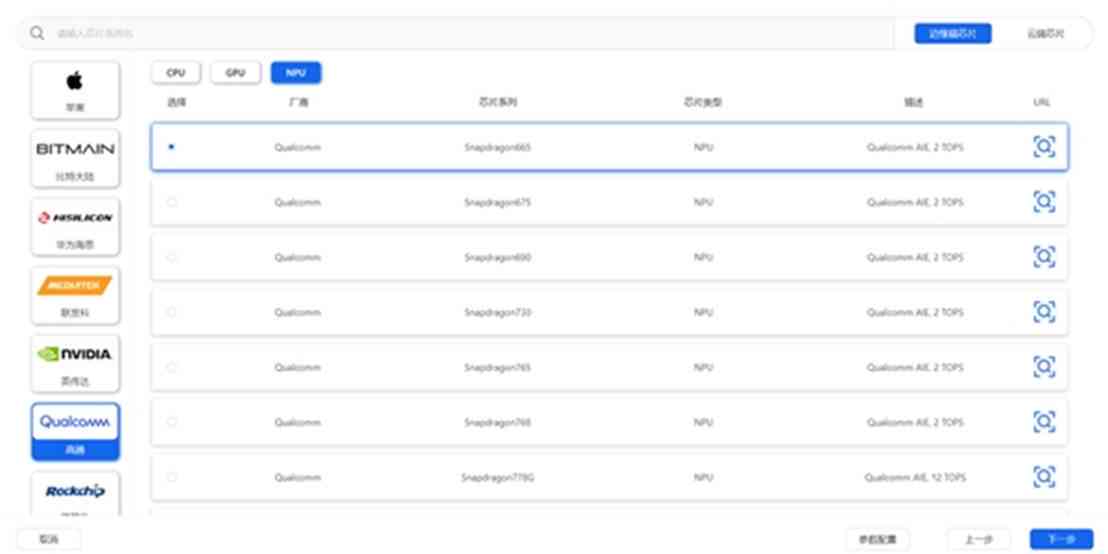Select the MediaTek vendor logo card

[x=75, y=295]
